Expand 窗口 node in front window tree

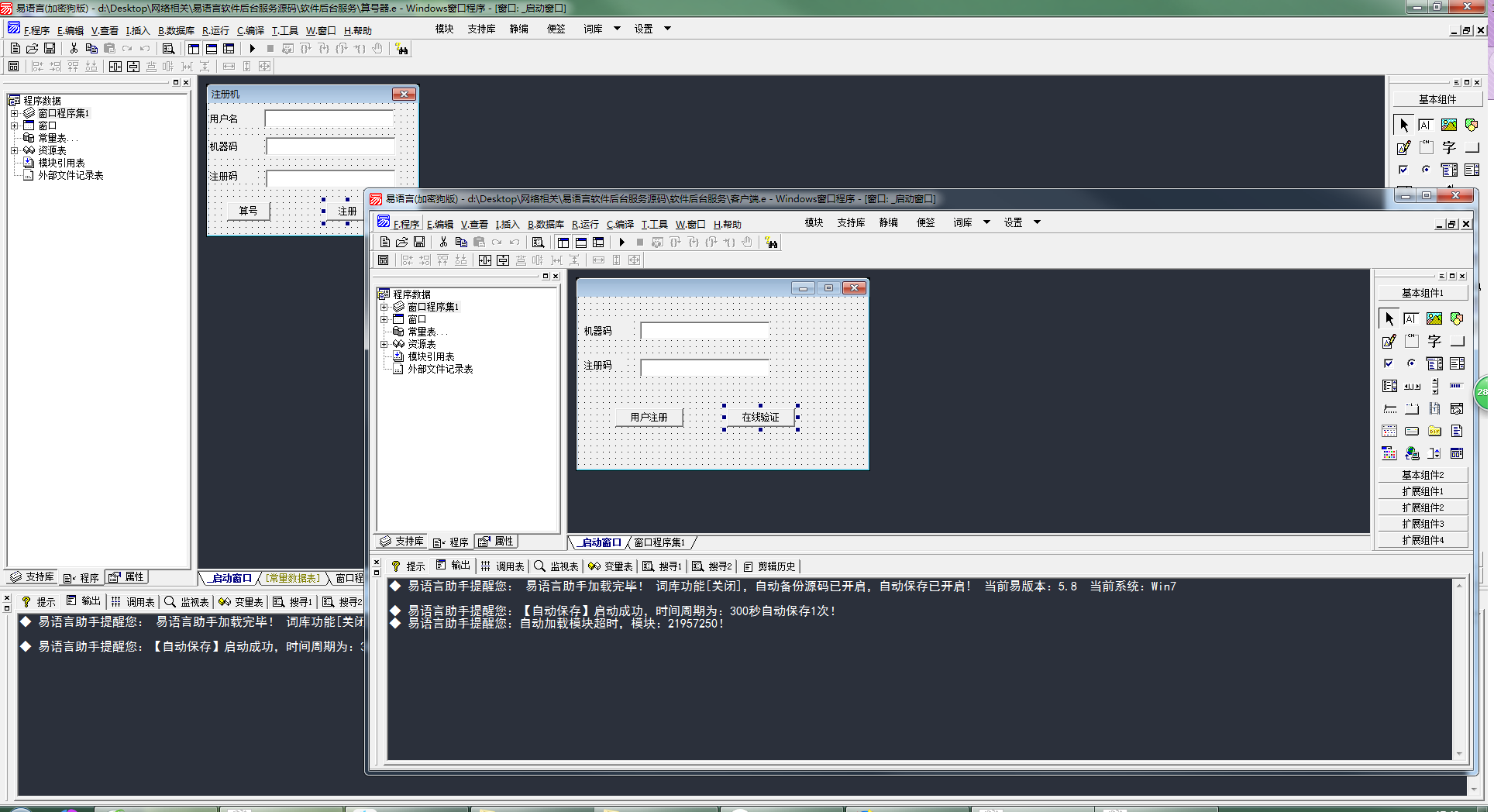[384, 319]
